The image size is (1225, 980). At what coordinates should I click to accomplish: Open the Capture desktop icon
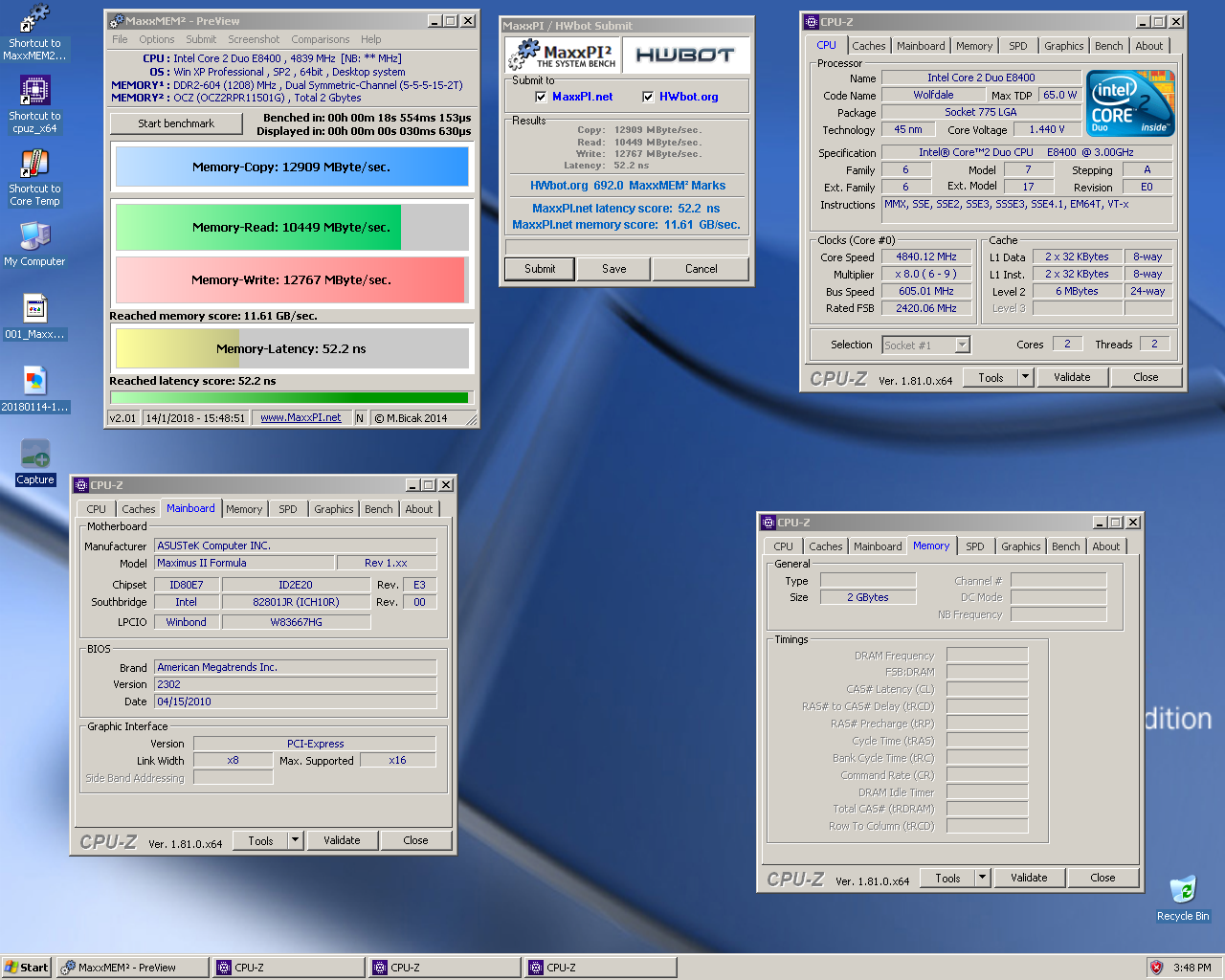coord(34,462)
